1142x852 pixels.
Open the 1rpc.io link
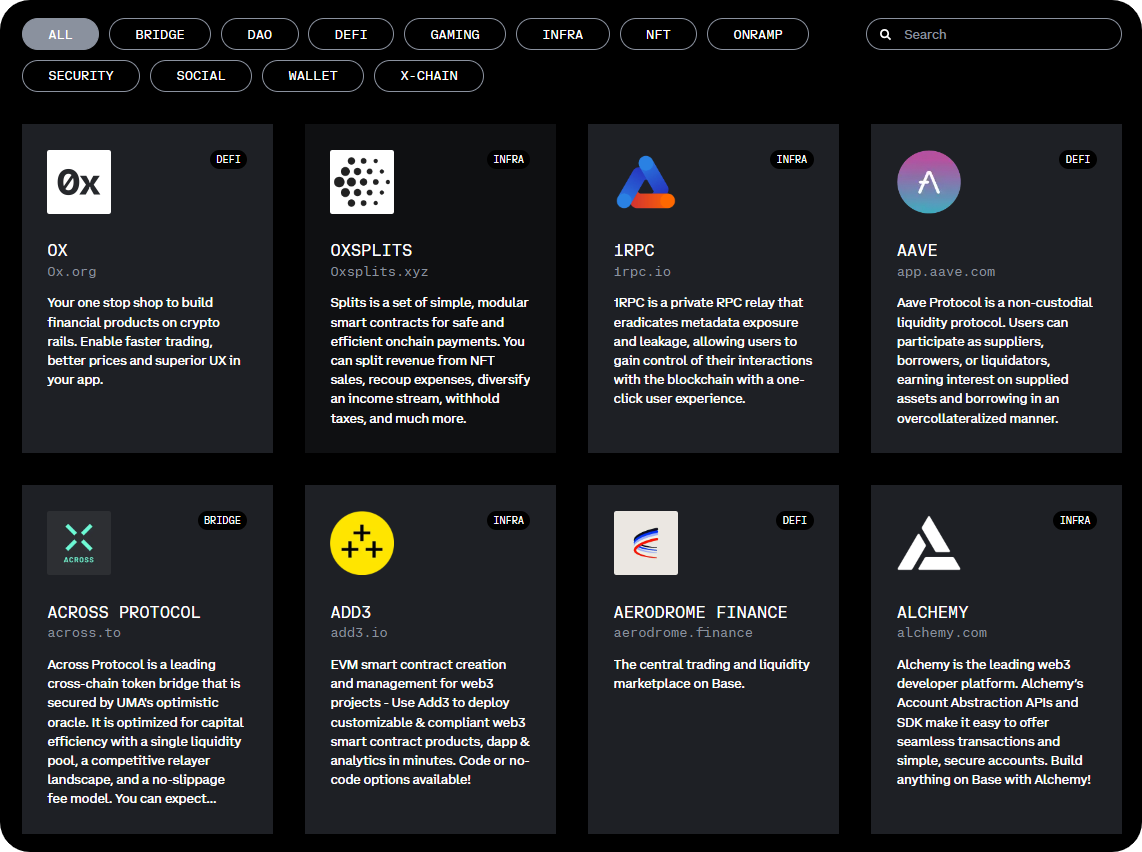click(x=642, y=272)
